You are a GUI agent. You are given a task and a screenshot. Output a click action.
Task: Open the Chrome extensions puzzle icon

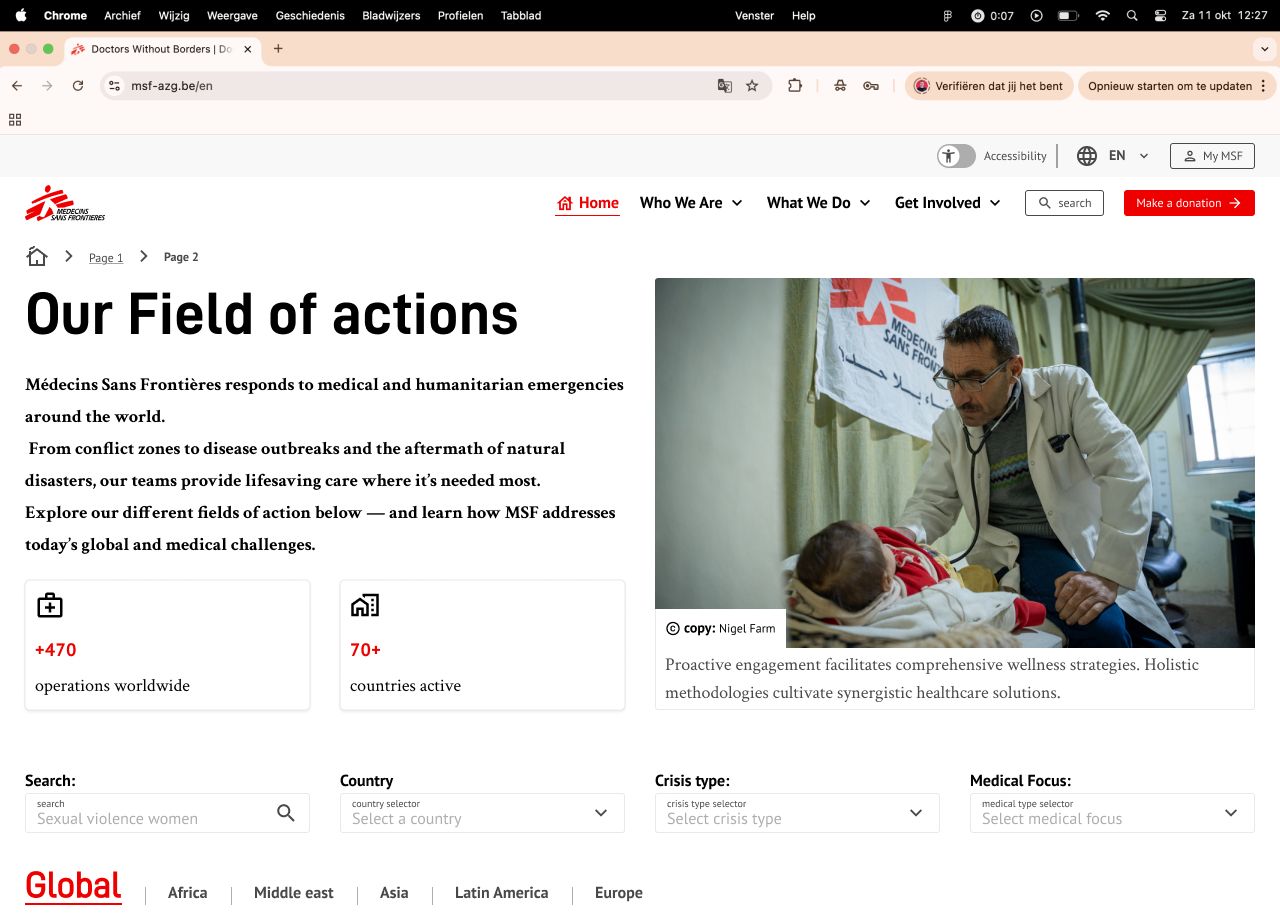coord(795,86)
